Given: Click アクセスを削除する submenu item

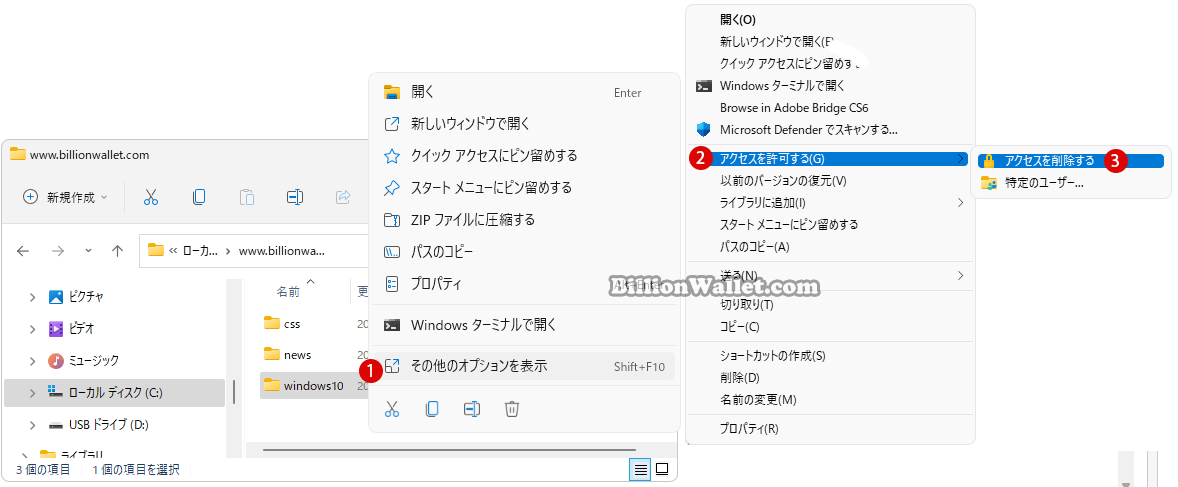Looking at the screenshot, I should 1070,160.
